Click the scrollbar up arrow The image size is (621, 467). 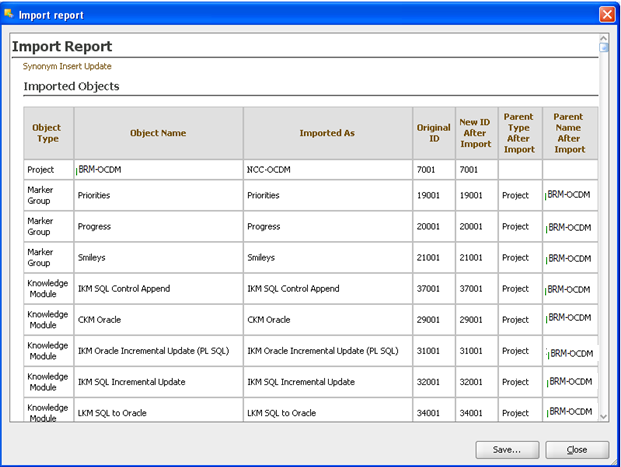[x=604, y=38]
